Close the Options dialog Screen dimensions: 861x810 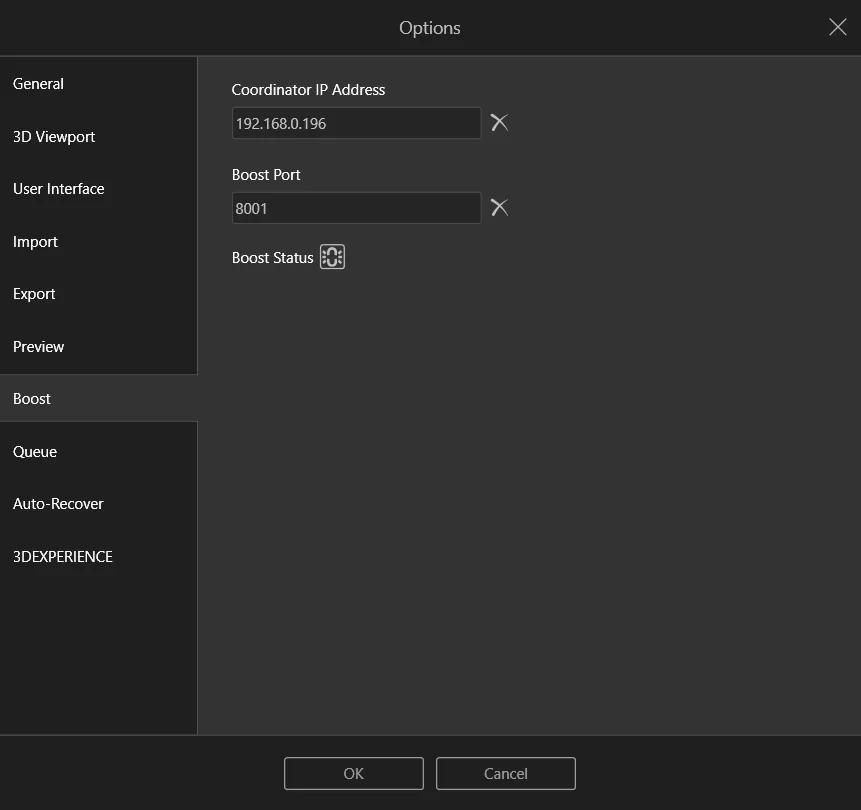pos(837,27)
